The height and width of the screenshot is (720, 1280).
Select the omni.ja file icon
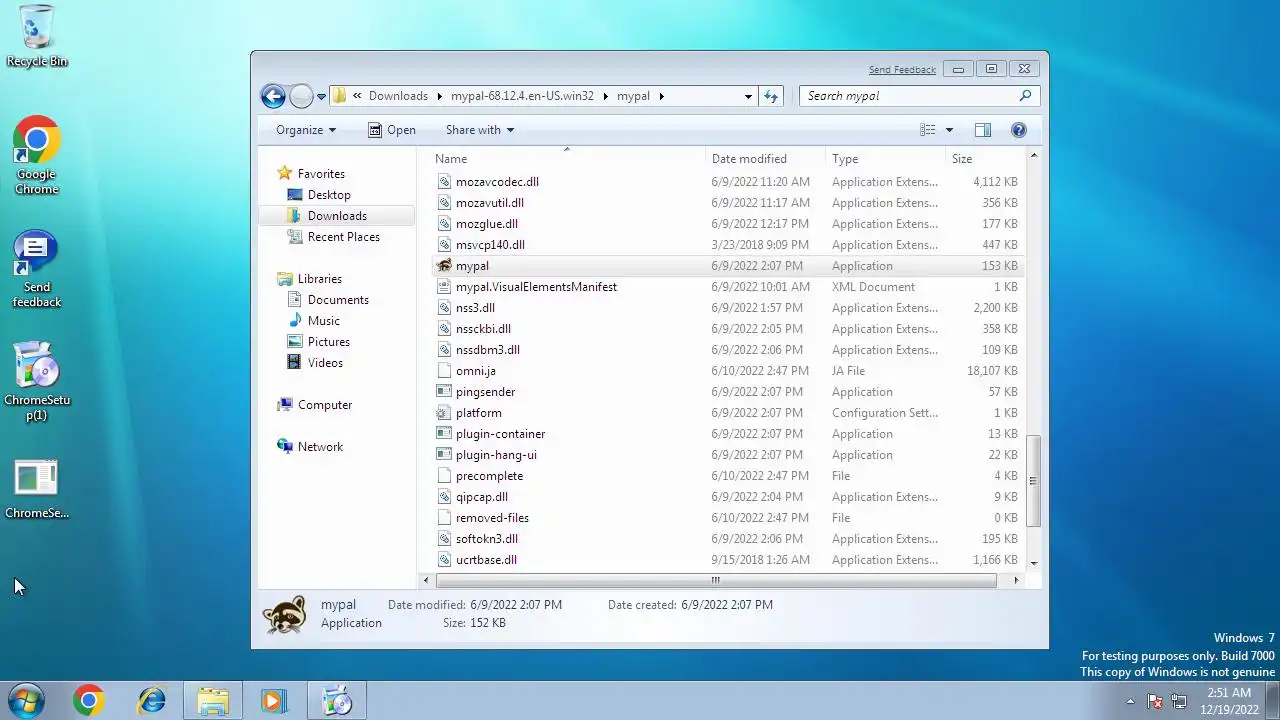click(445, 371)
